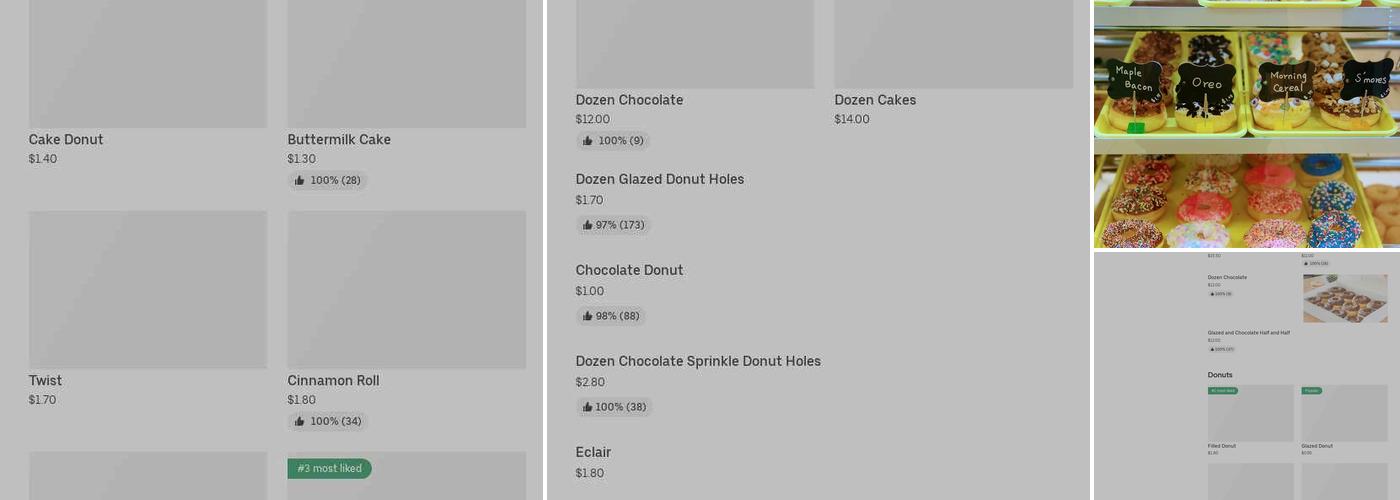Click the thumbs-up icon under Cinnamon Roll
Viewport: 1400px width, 500px height.
click(x=299, y=422)
